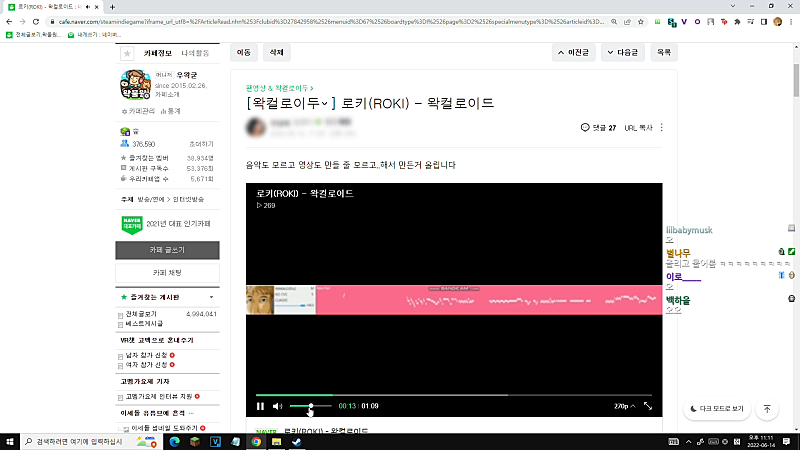Click the scroll-to-top arrow button
Image resolution: width=800 pixels, height=450 pixels.
(x=767, y=409)
